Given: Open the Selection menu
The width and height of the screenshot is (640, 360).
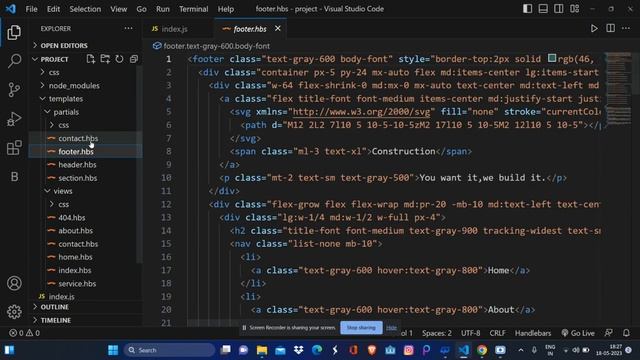Looking at the screenshot, I should [x=85, y=9].
